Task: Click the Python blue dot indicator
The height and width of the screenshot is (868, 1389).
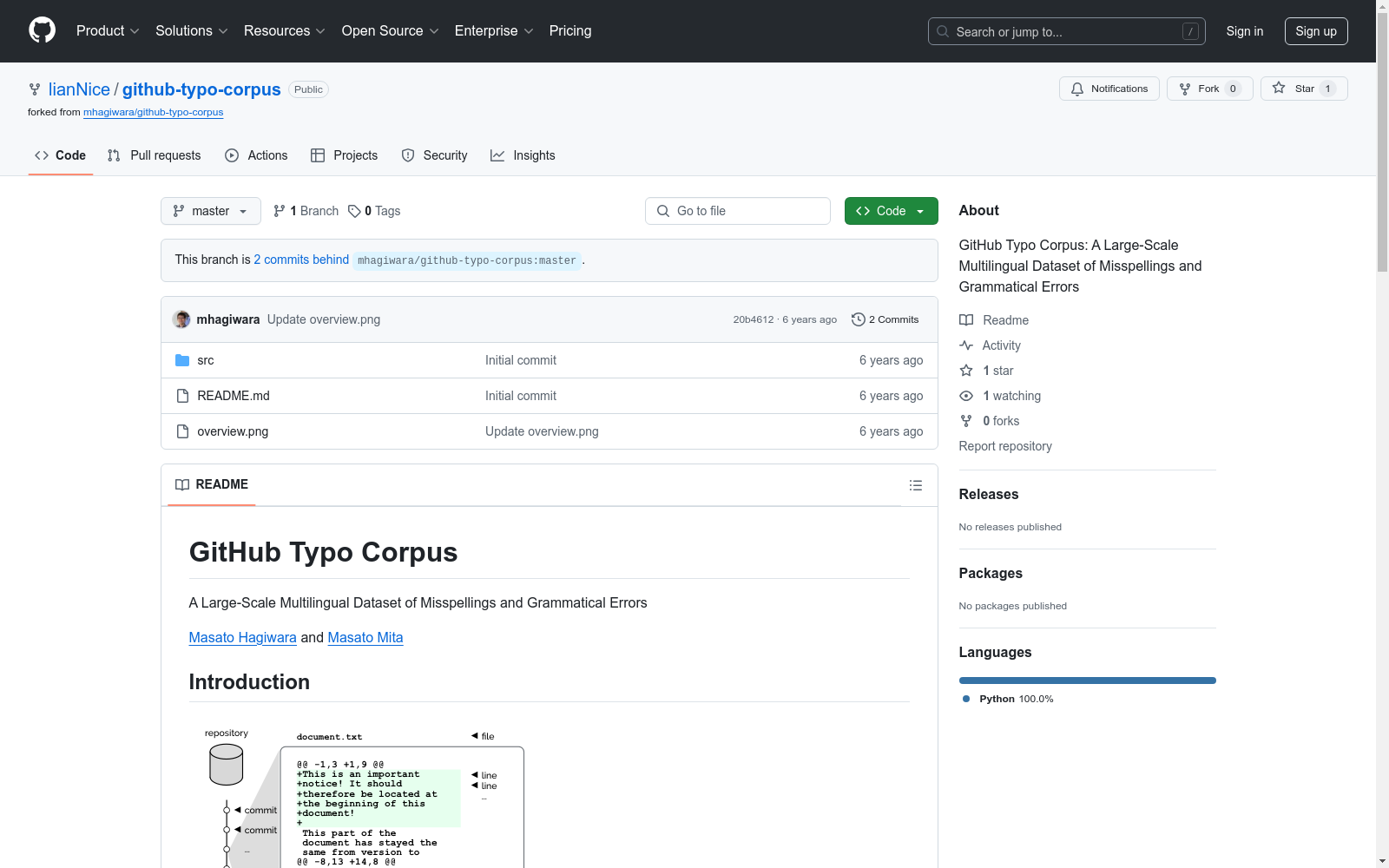Action: coord(966,699)
